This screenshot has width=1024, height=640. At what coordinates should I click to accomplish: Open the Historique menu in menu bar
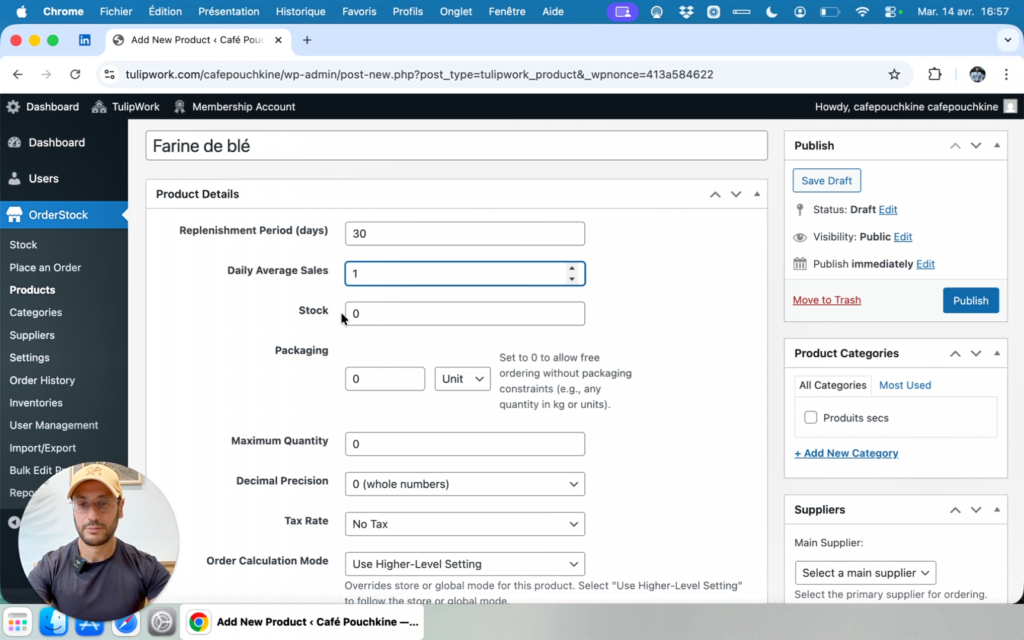pyautogui.click(x=300, y=12)
